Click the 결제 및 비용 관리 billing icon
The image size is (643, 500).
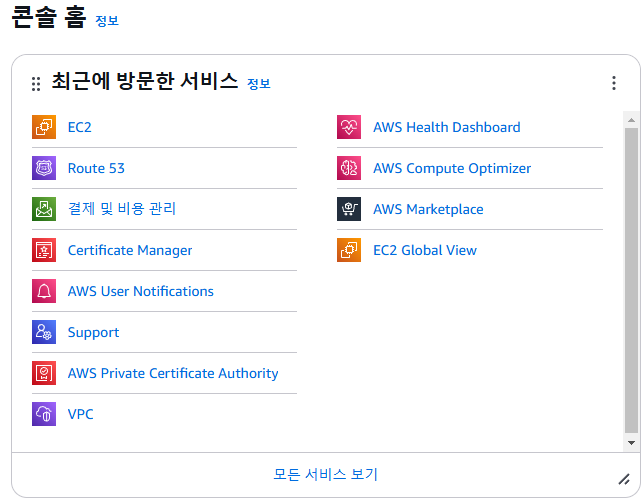coord(44,209)
